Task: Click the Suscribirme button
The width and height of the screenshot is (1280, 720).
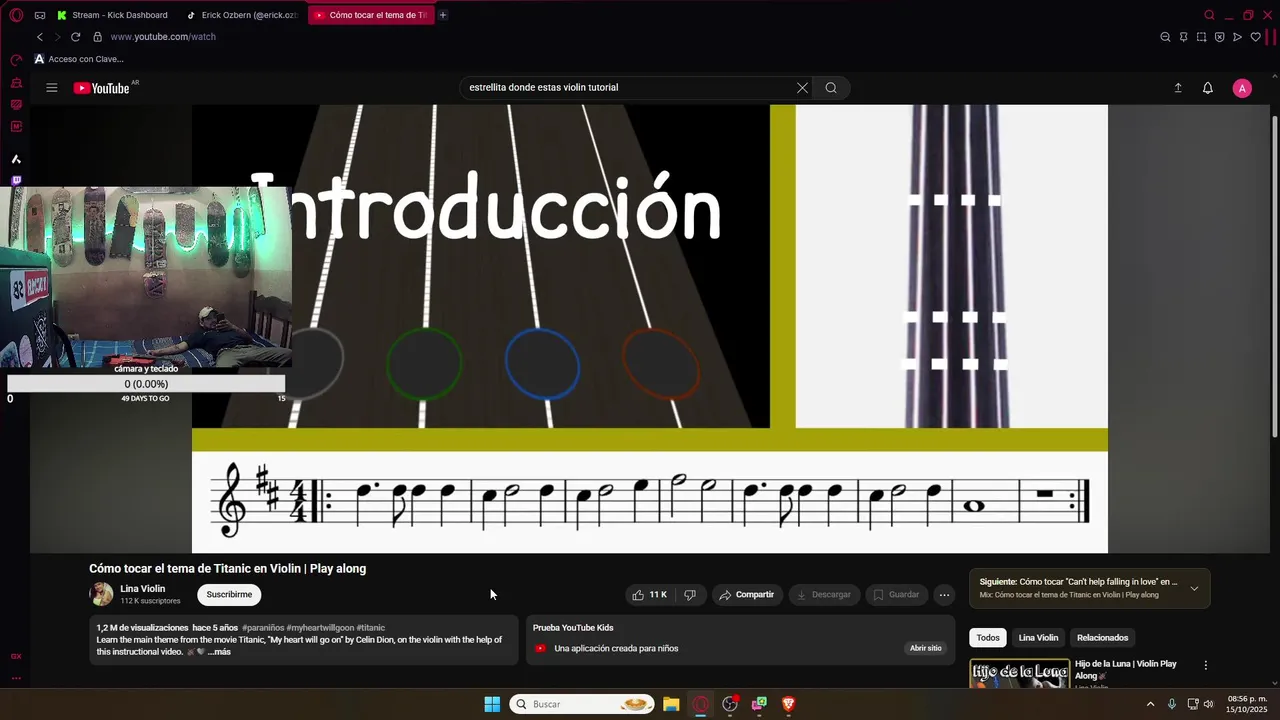Action: tap(229, 595)
